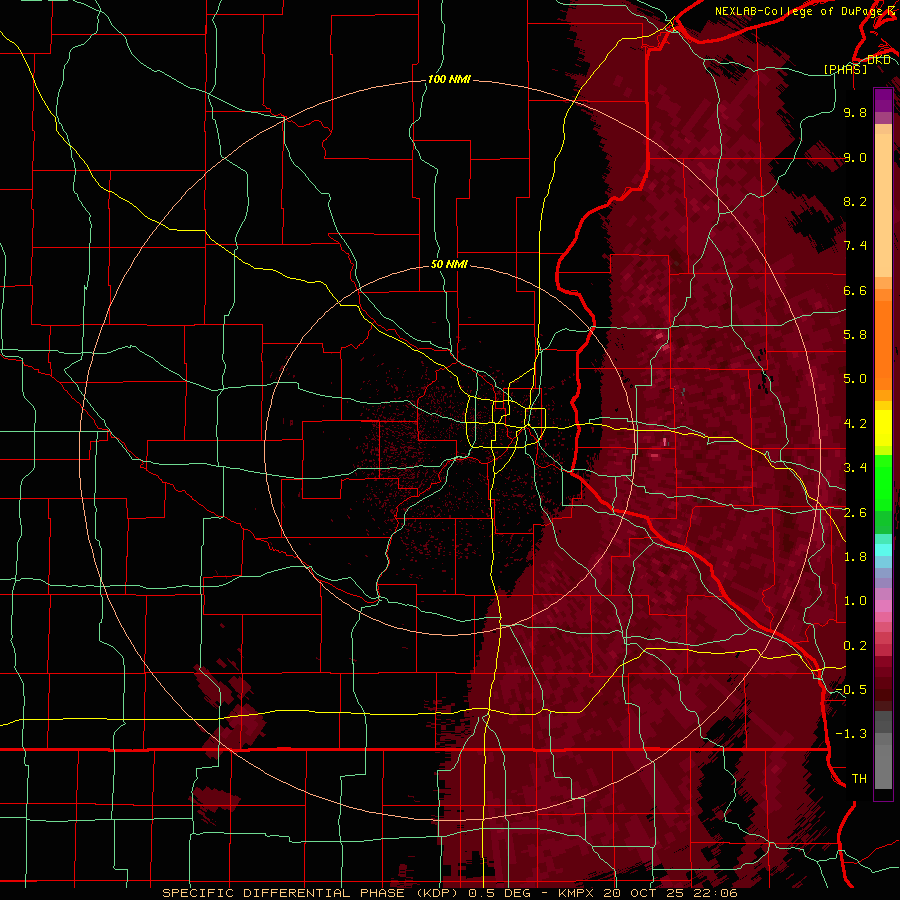Click the TH threshold label

859,779
